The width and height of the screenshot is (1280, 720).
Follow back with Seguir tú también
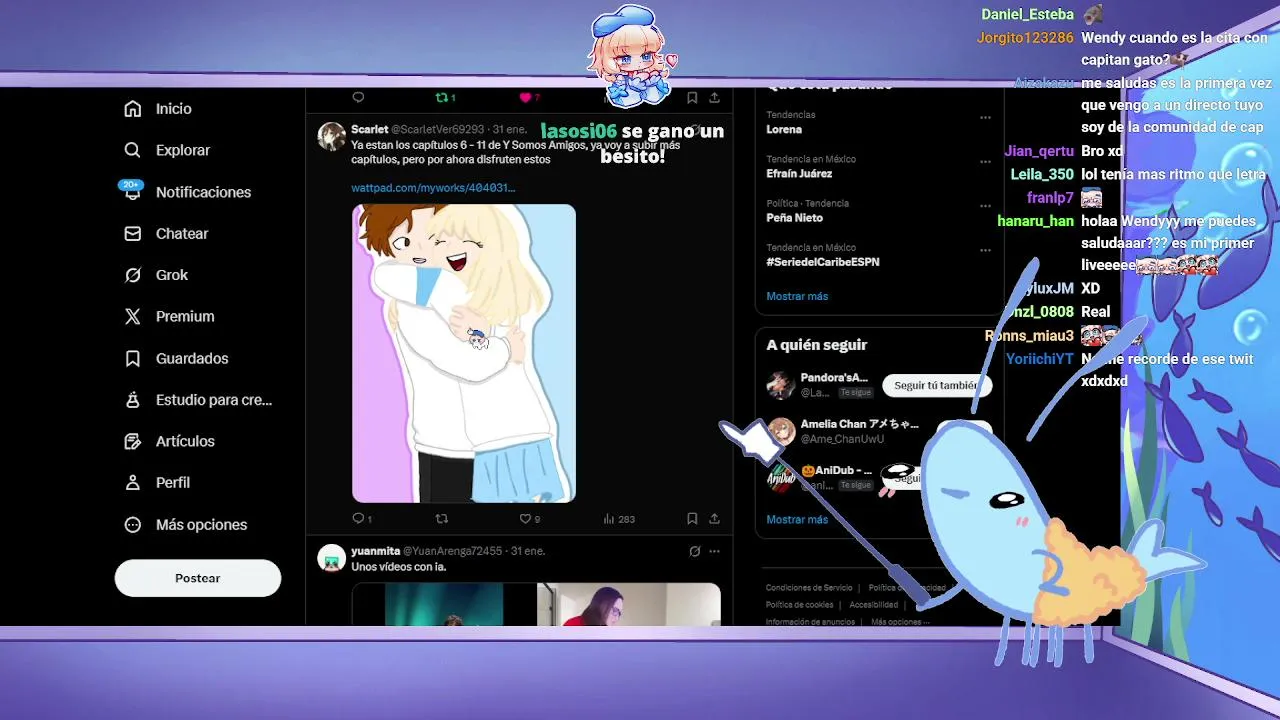click(935, 385)
